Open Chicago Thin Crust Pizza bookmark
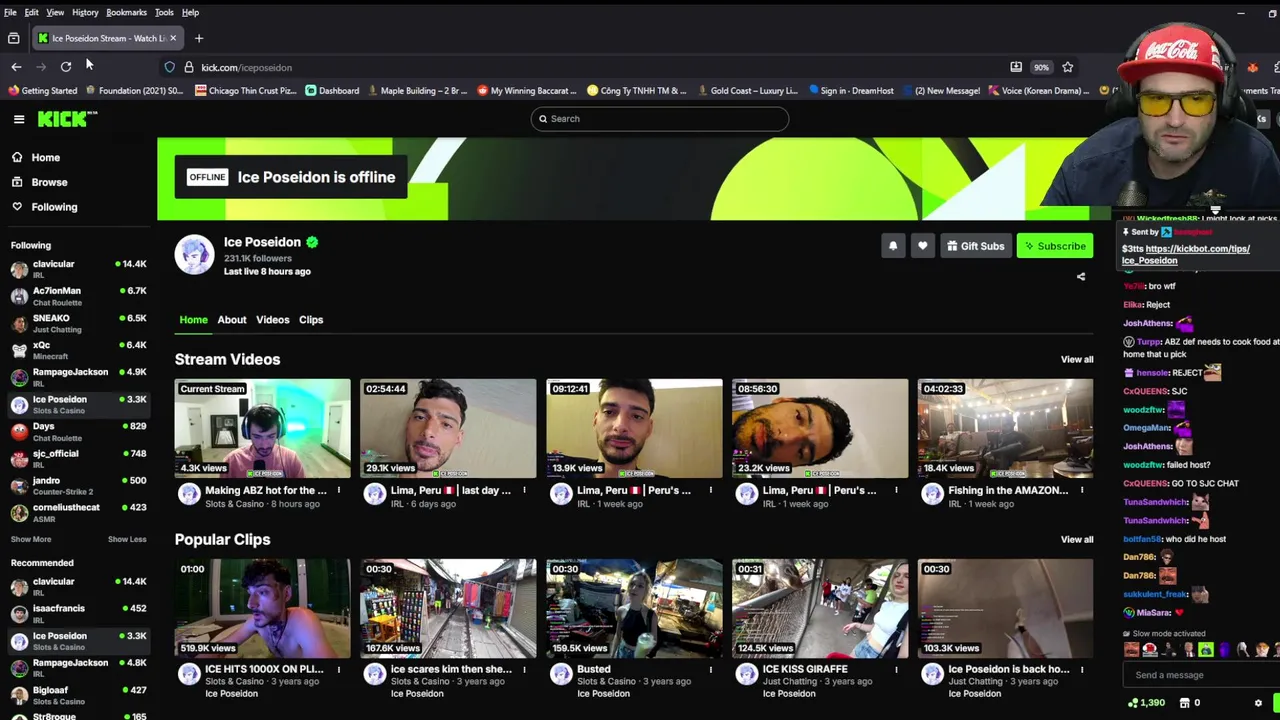Image resolution: width=1280 pixels, height=720 pixels. [x=246, y=90]
